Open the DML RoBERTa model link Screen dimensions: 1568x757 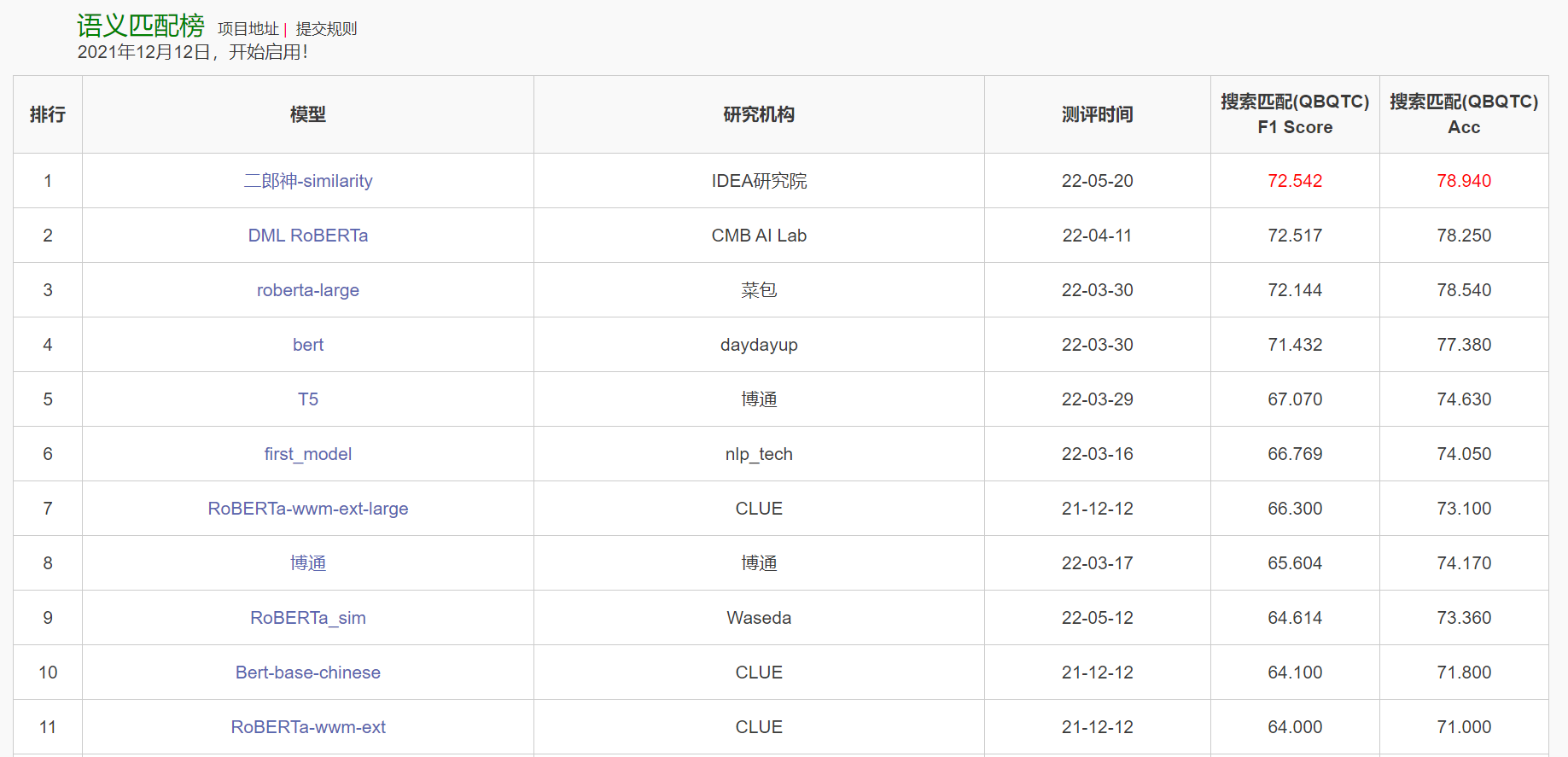(308, 236)
